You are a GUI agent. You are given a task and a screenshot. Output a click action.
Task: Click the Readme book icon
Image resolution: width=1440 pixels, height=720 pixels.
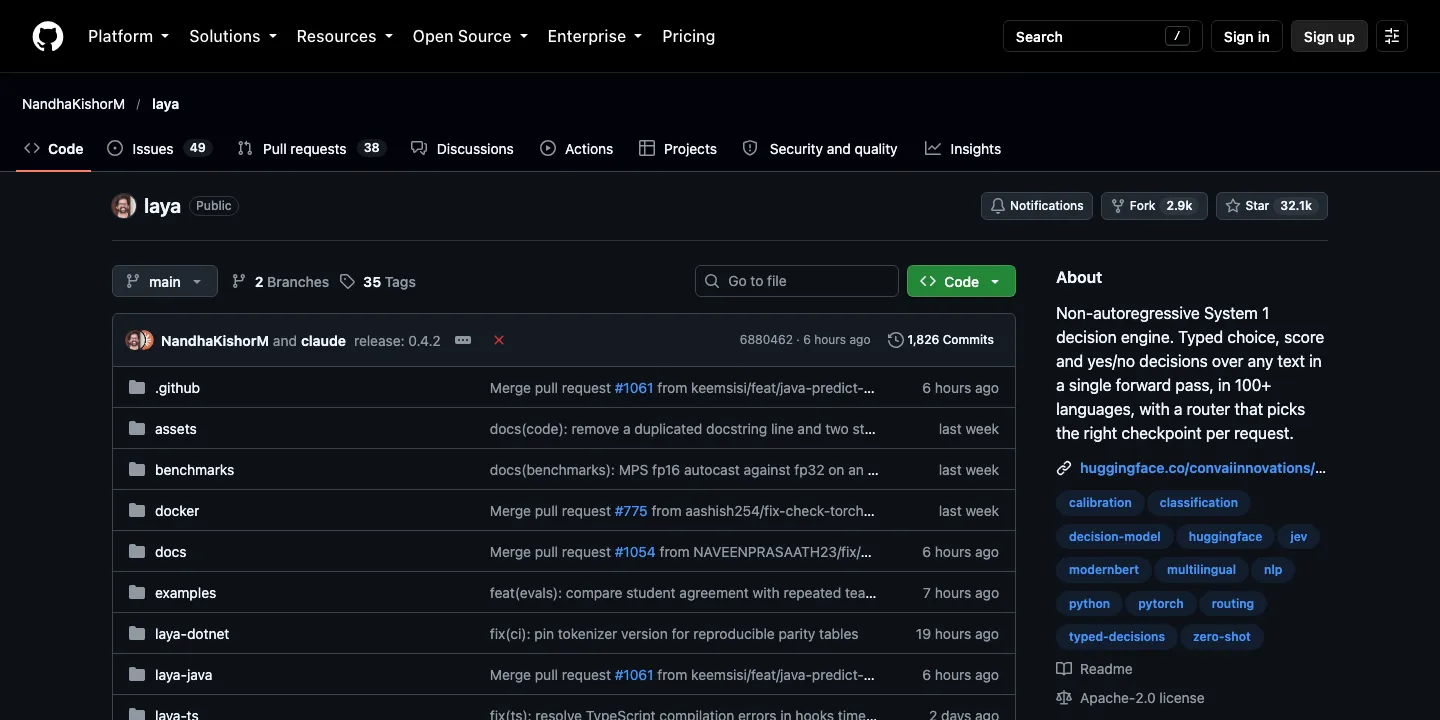[1064, 669]
